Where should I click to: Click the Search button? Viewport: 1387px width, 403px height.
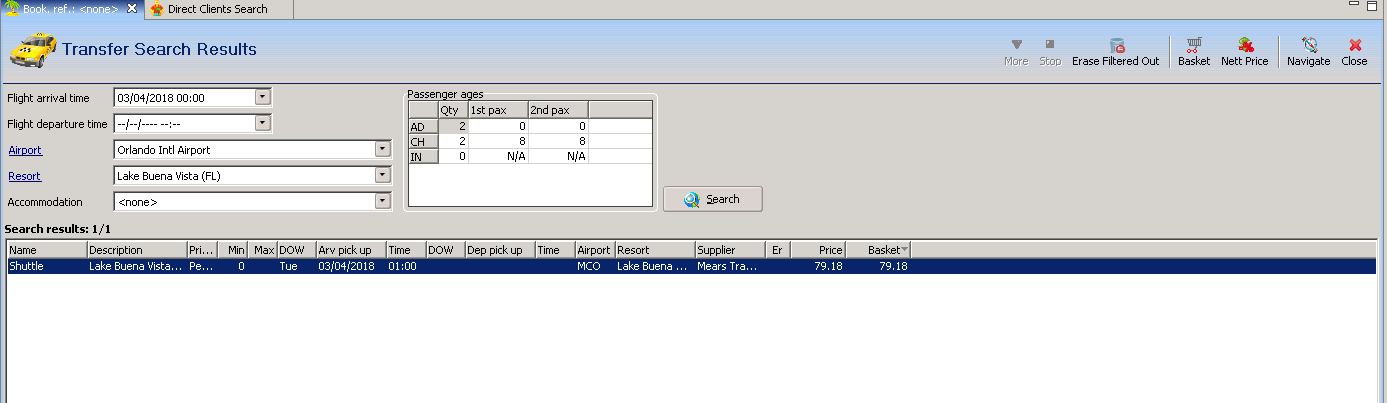[x=713, y=199]
